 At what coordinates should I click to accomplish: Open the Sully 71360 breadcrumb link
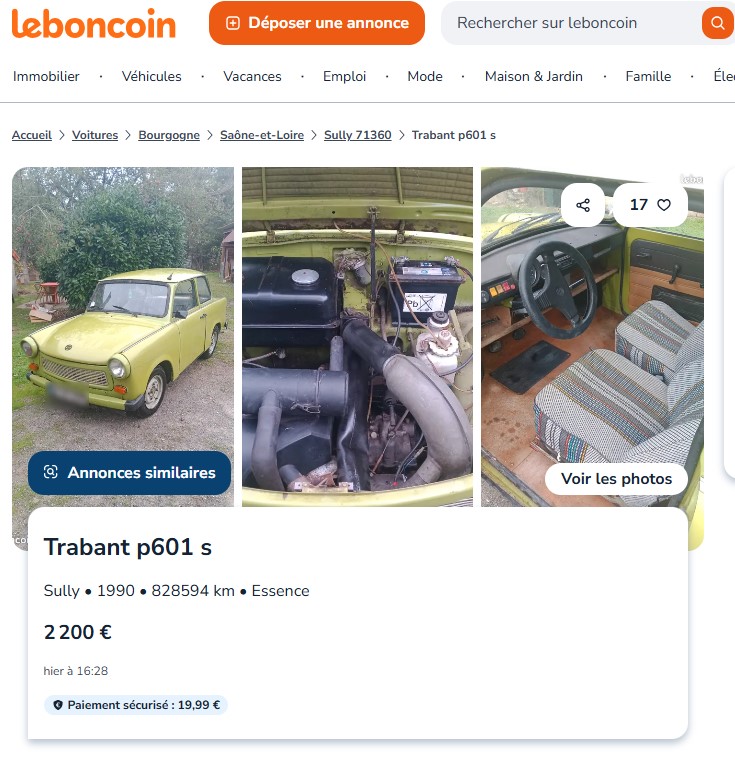pyautogui.click(x=357, y=135)
